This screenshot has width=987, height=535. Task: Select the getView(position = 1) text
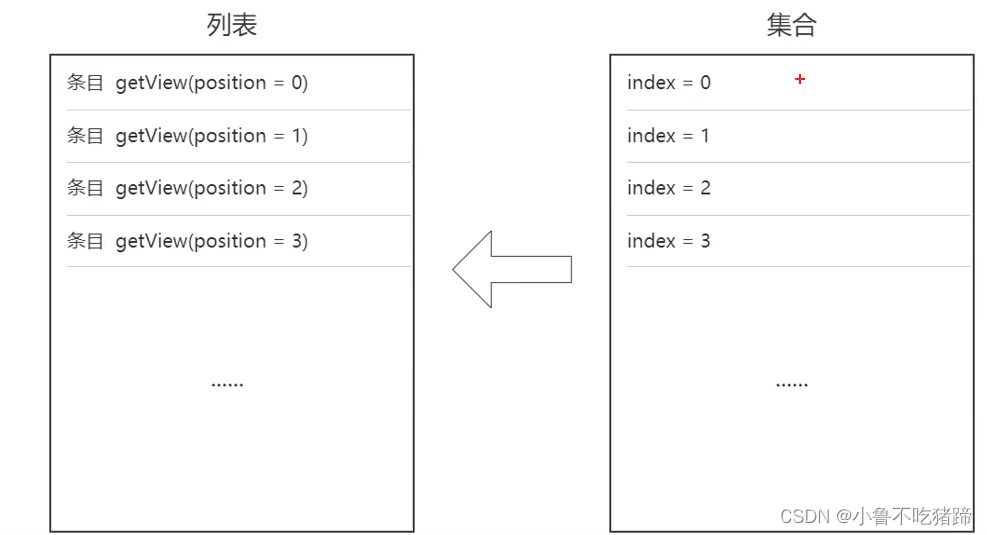click(212, 136)
